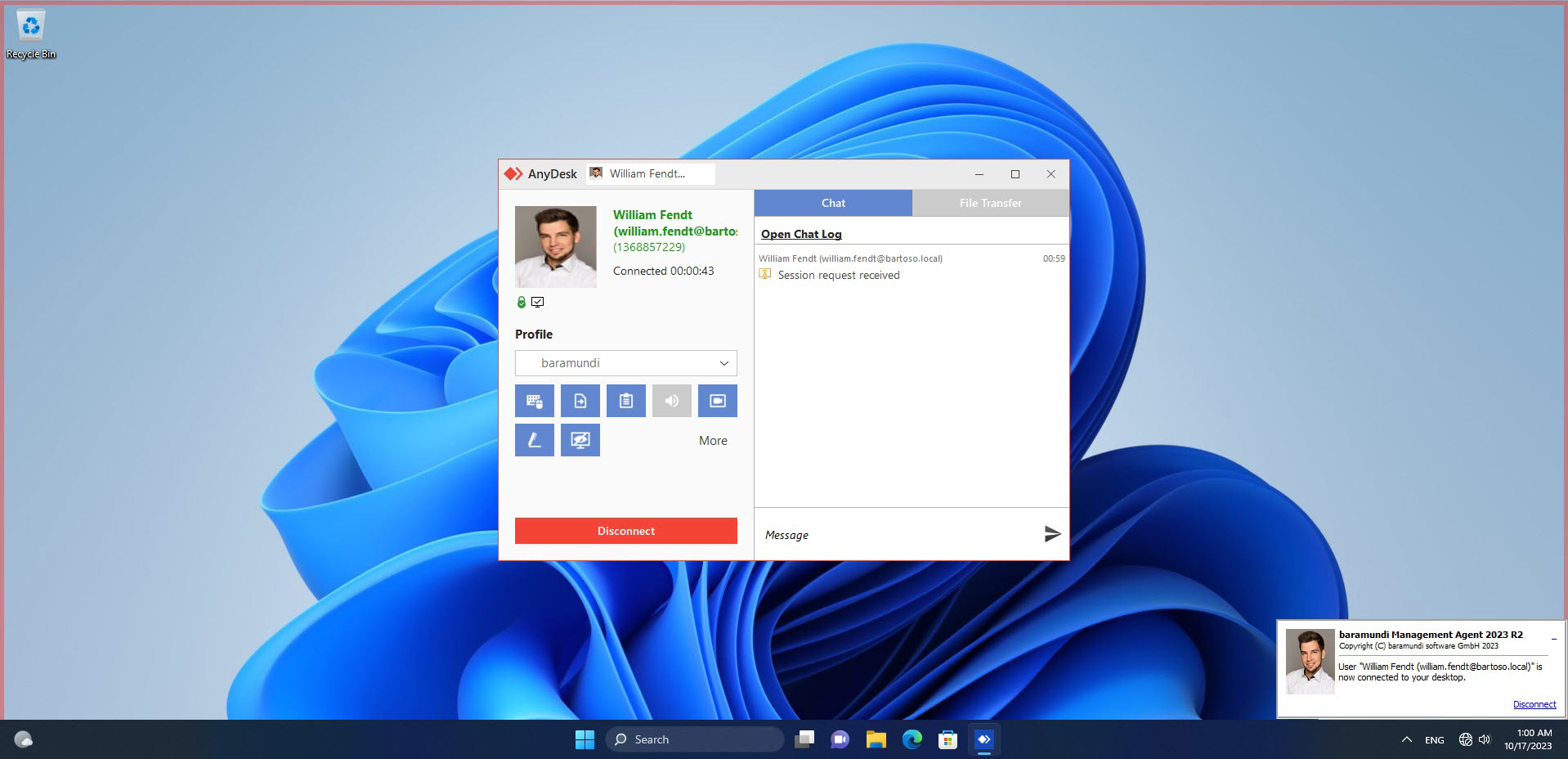Image resolution: width=1568 pixels, height=759 pixels.
Task: Open Chat Log link
Action: click(x=801, y=234)
